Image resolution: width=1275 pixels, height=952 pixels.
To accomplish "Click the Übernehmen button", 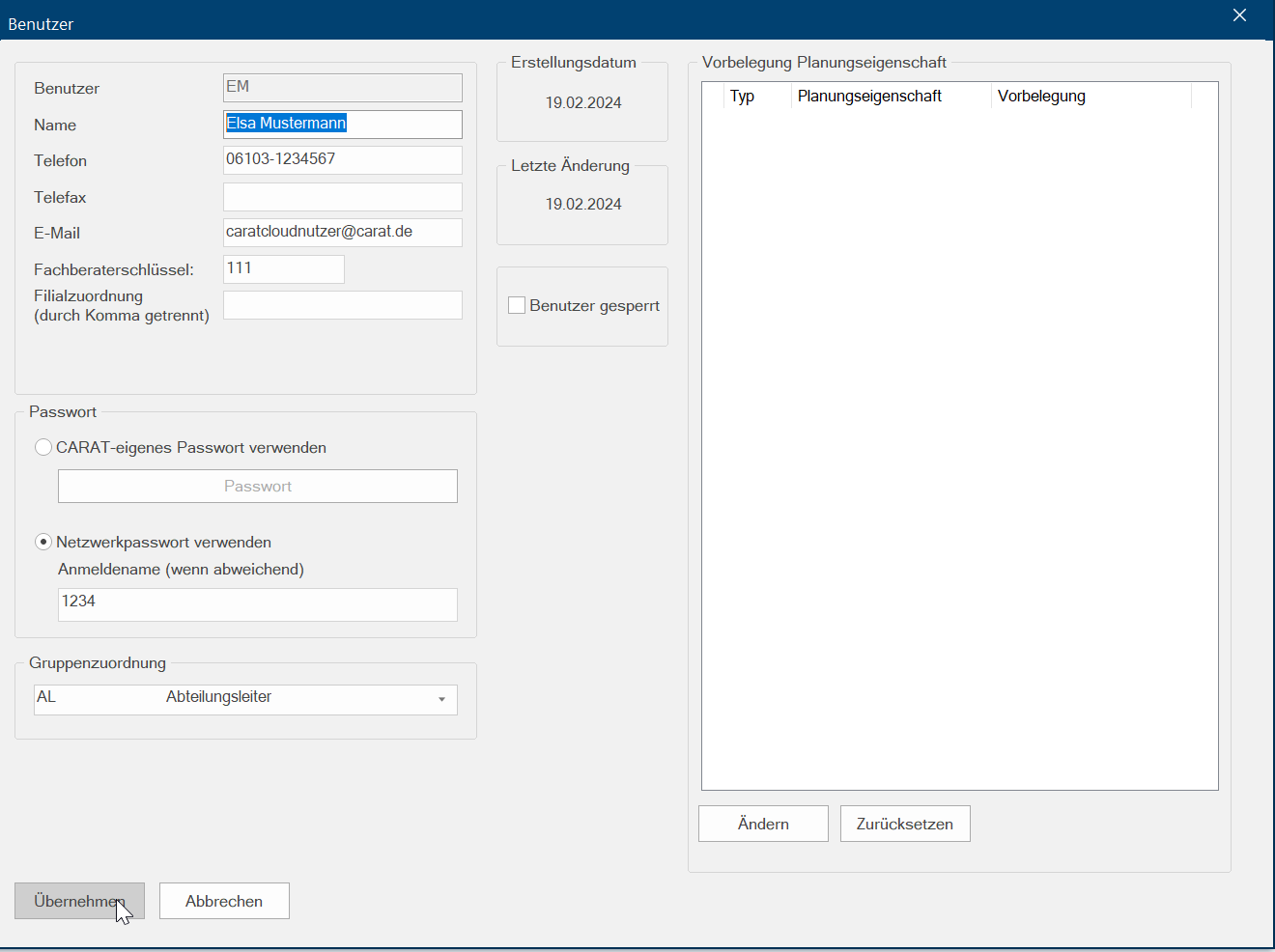I will tap(79, 901).
